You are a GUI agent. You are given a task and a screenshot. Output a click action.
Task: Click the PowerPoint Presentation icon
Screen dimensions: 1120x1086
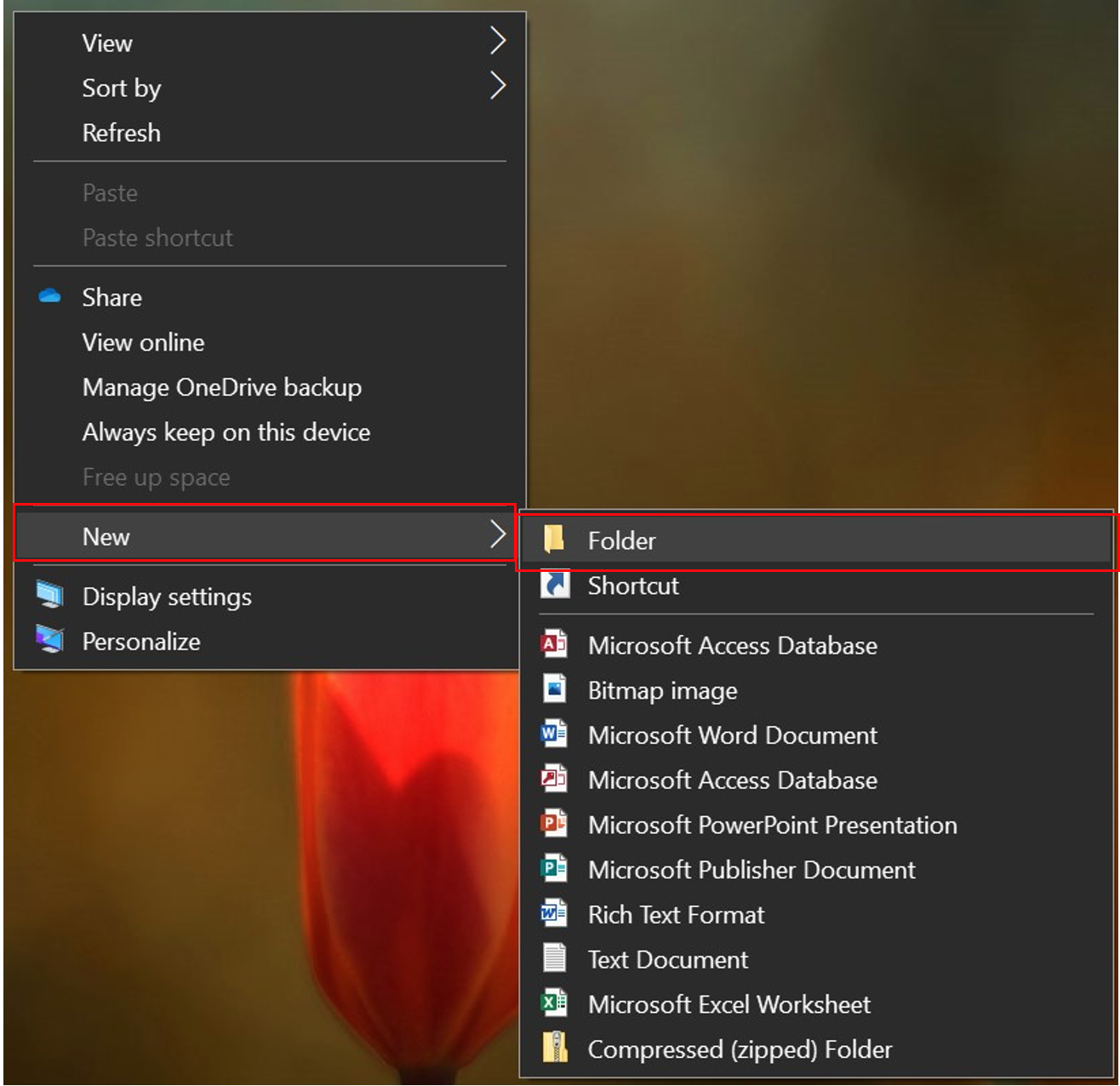(x=554, y=824)
